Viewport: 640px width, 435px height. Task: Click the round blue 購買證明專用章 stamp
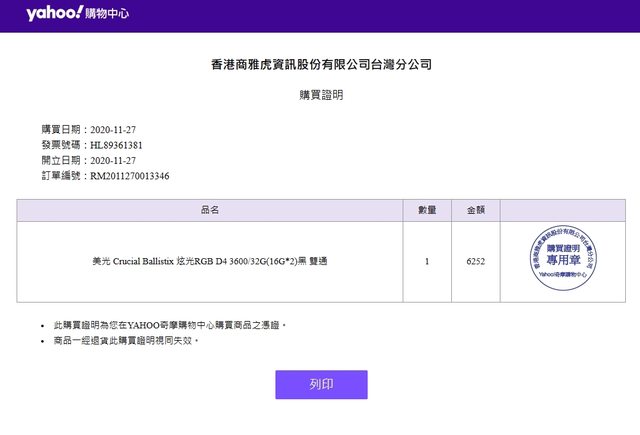tap(560, 261)
